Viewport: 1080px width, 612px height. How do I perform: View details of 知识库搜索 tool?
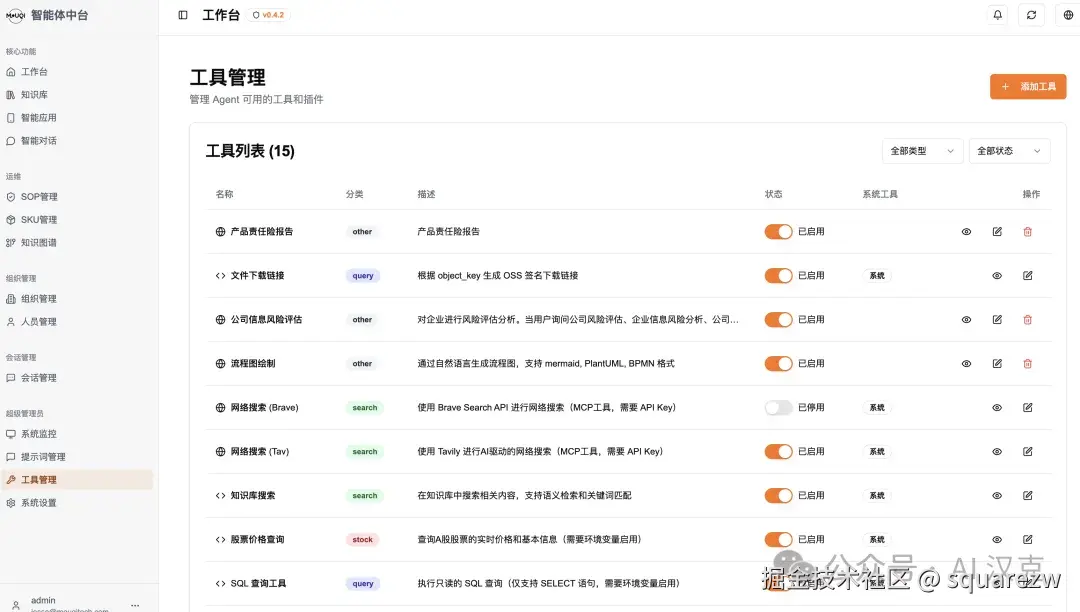(x=997, y=496)
